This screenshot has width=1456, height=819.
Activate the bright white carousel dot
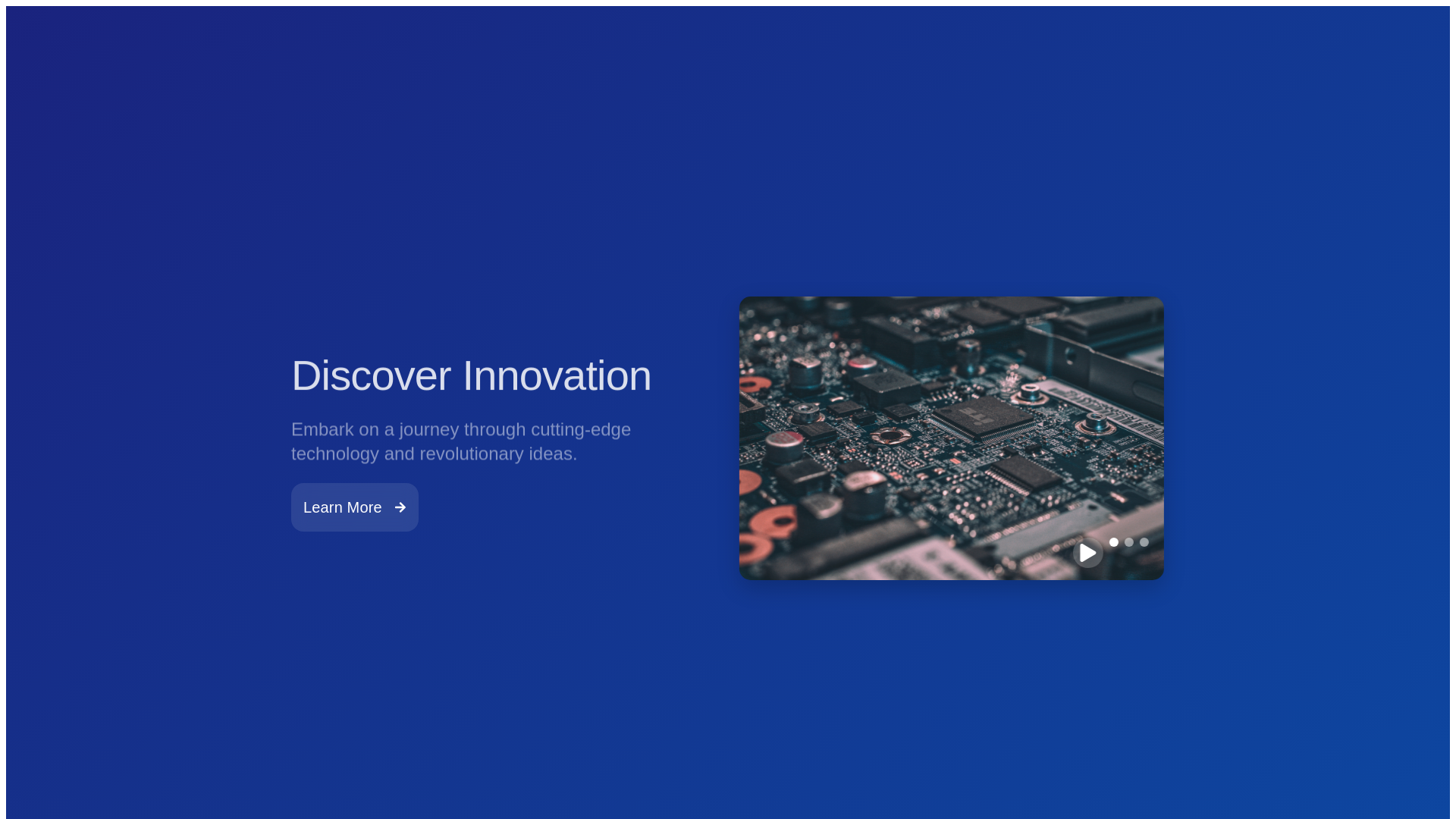[x=1114, y=542]
